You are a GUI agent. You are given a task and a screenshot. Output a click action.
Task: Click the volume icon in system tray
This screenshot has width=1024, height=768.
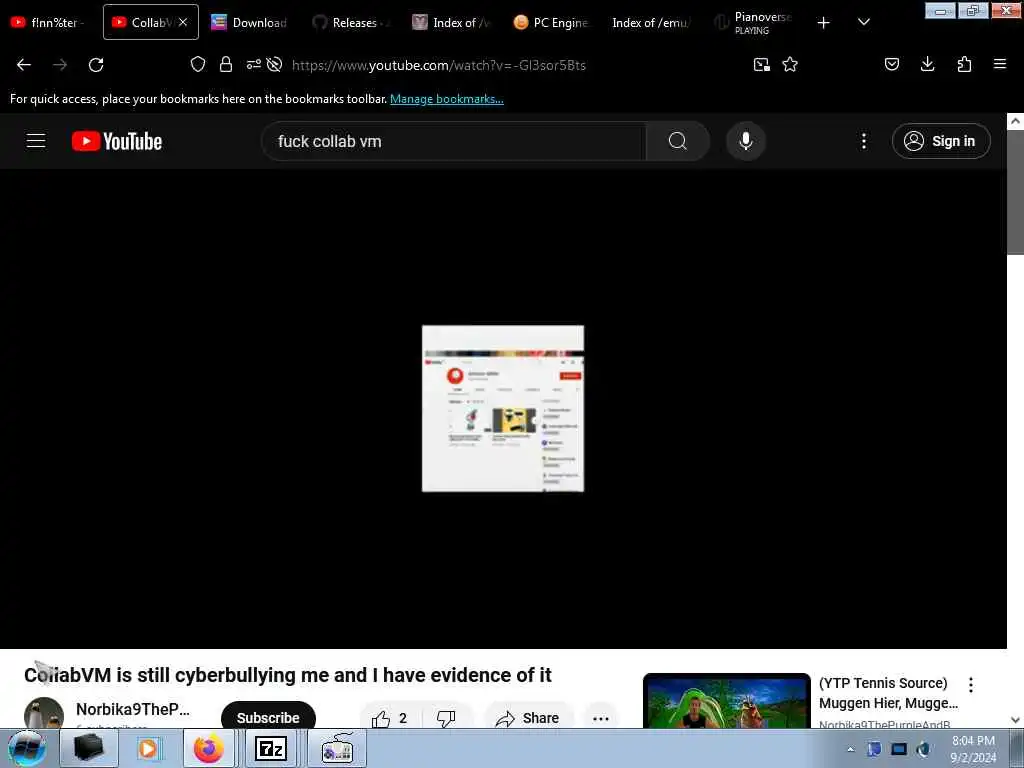[x=923, y=750]
